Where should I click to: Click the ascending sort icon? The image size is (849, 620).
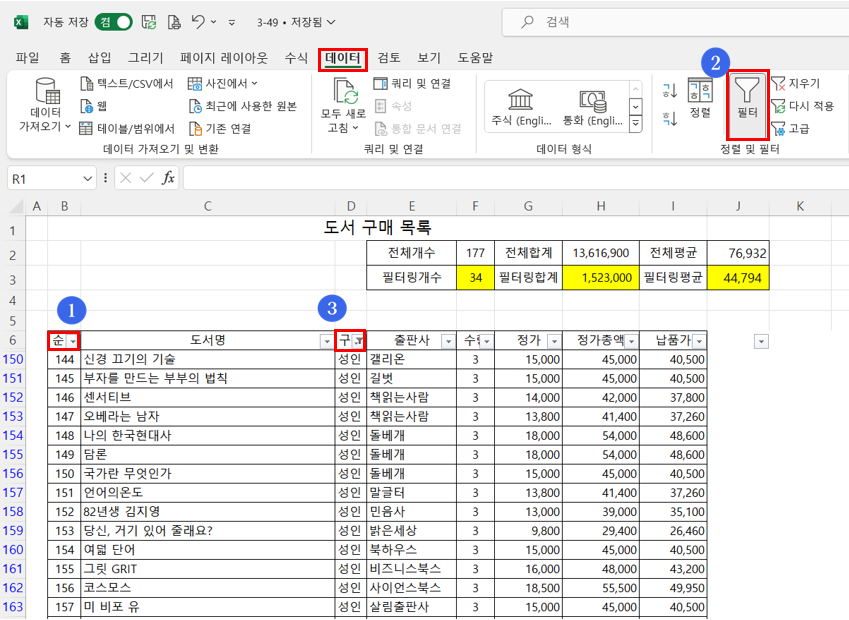[x=670, y=90]
